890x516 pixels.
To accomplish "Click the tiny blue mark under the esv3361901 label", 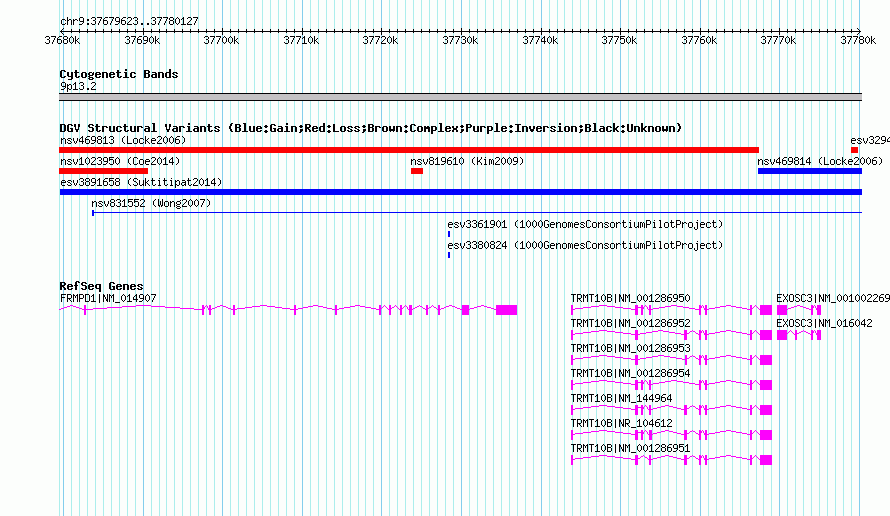I will (449, 234).
